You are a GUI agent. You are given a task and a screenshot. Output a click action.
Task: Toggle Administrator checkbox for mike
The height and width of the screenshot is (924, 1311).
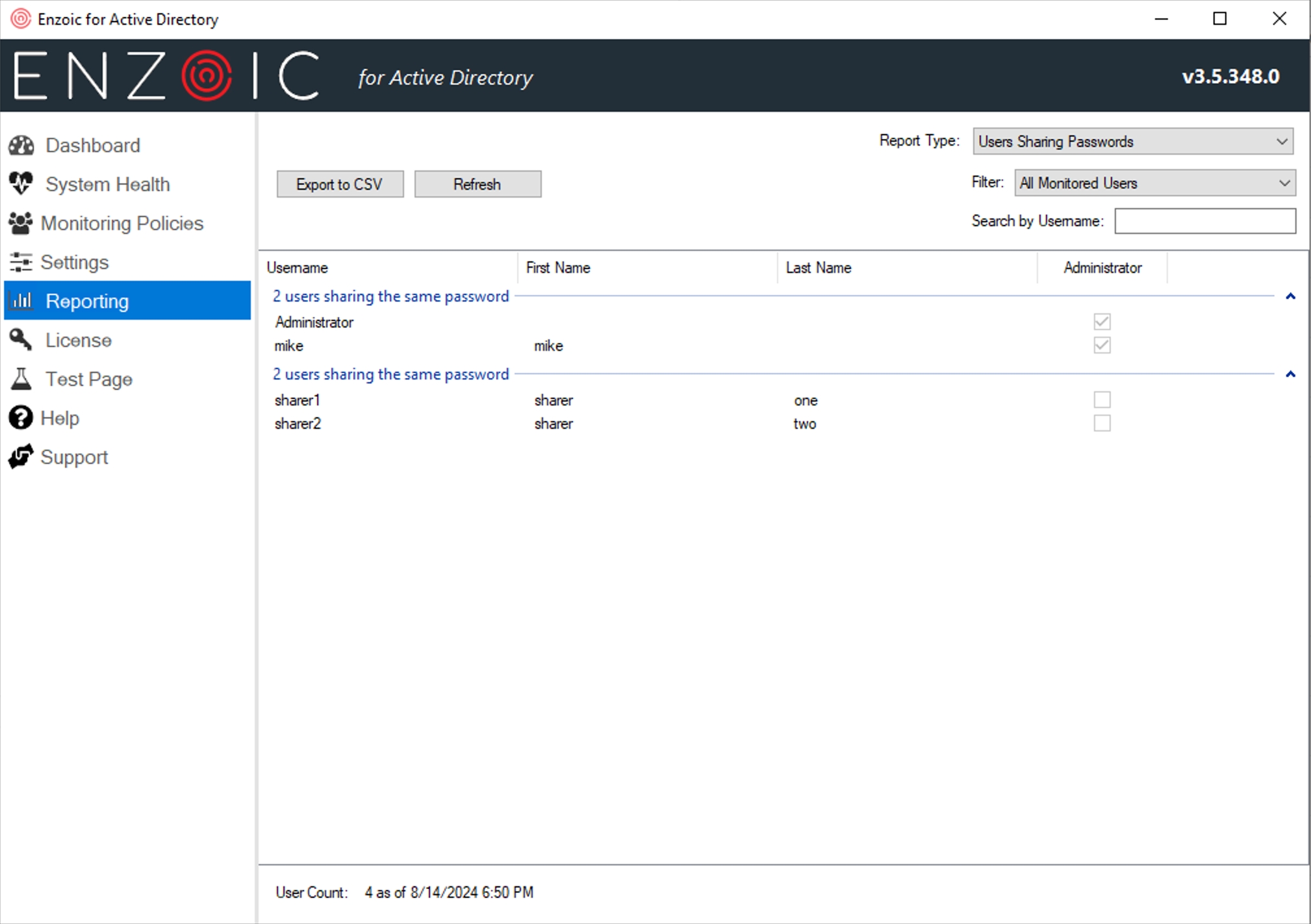(1102, 345)
